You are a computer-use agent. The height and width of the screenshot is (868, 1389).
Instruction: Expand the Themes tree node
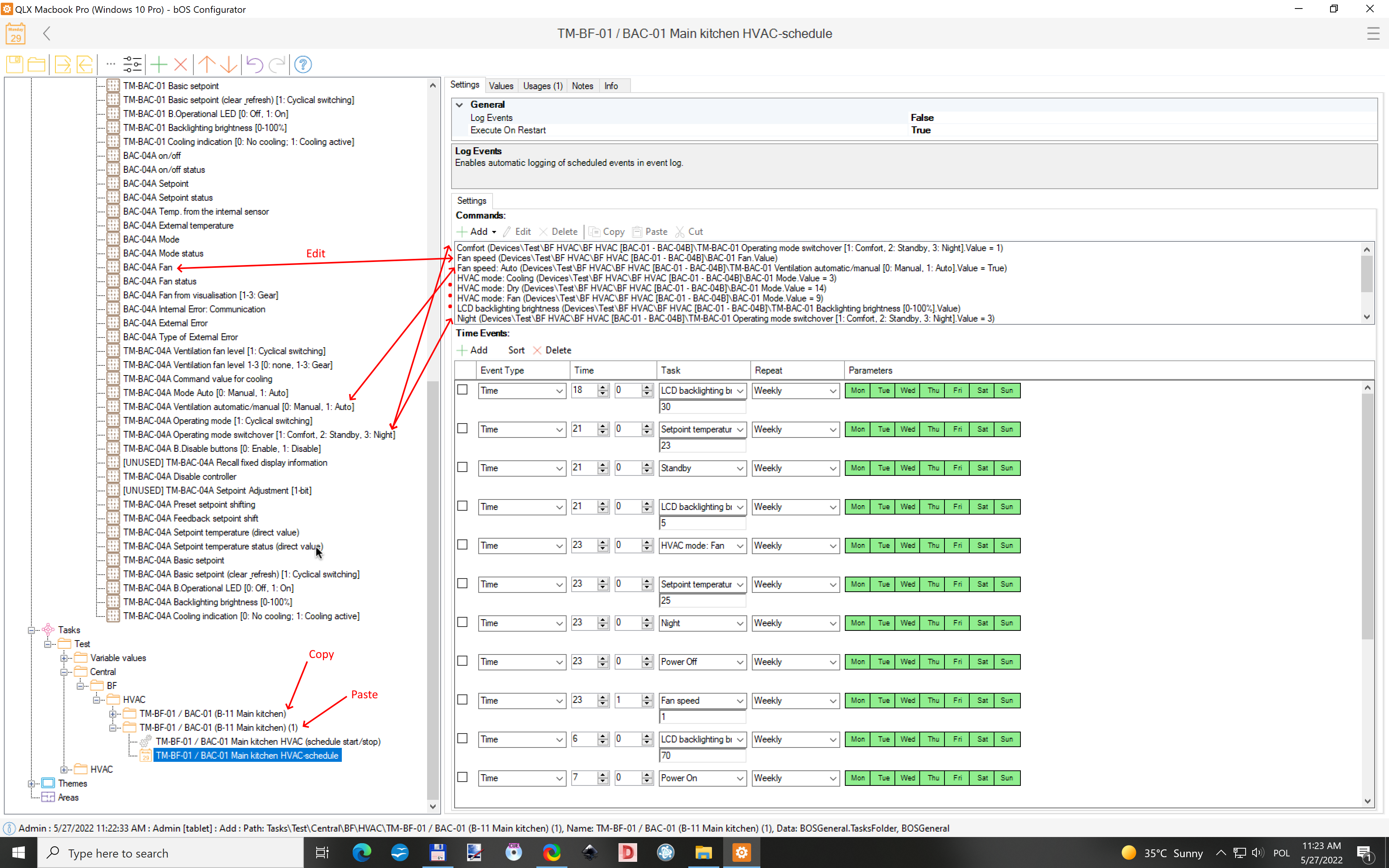click(31, 784)
